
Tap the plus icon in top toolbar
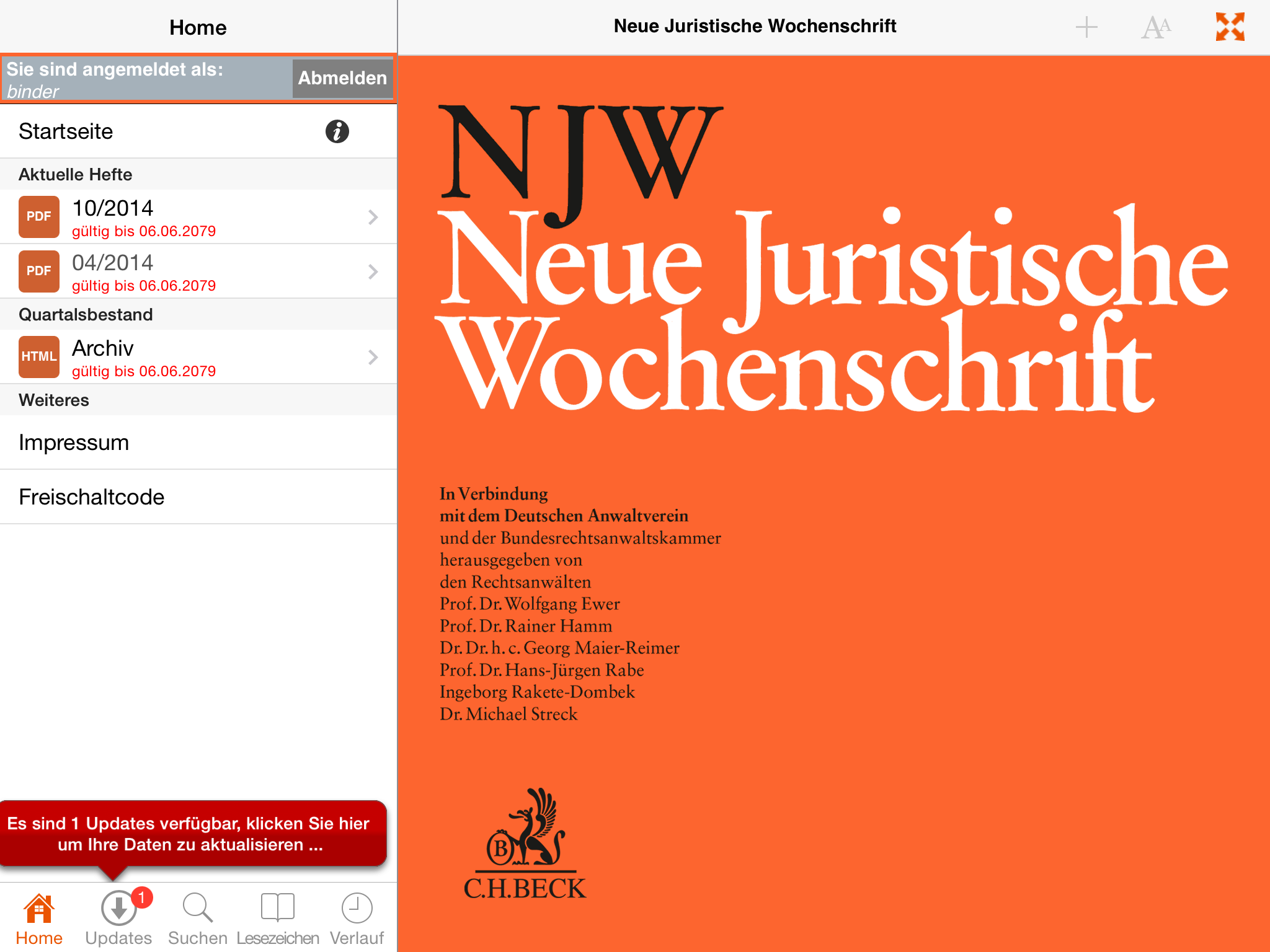tap(1086, 27)
